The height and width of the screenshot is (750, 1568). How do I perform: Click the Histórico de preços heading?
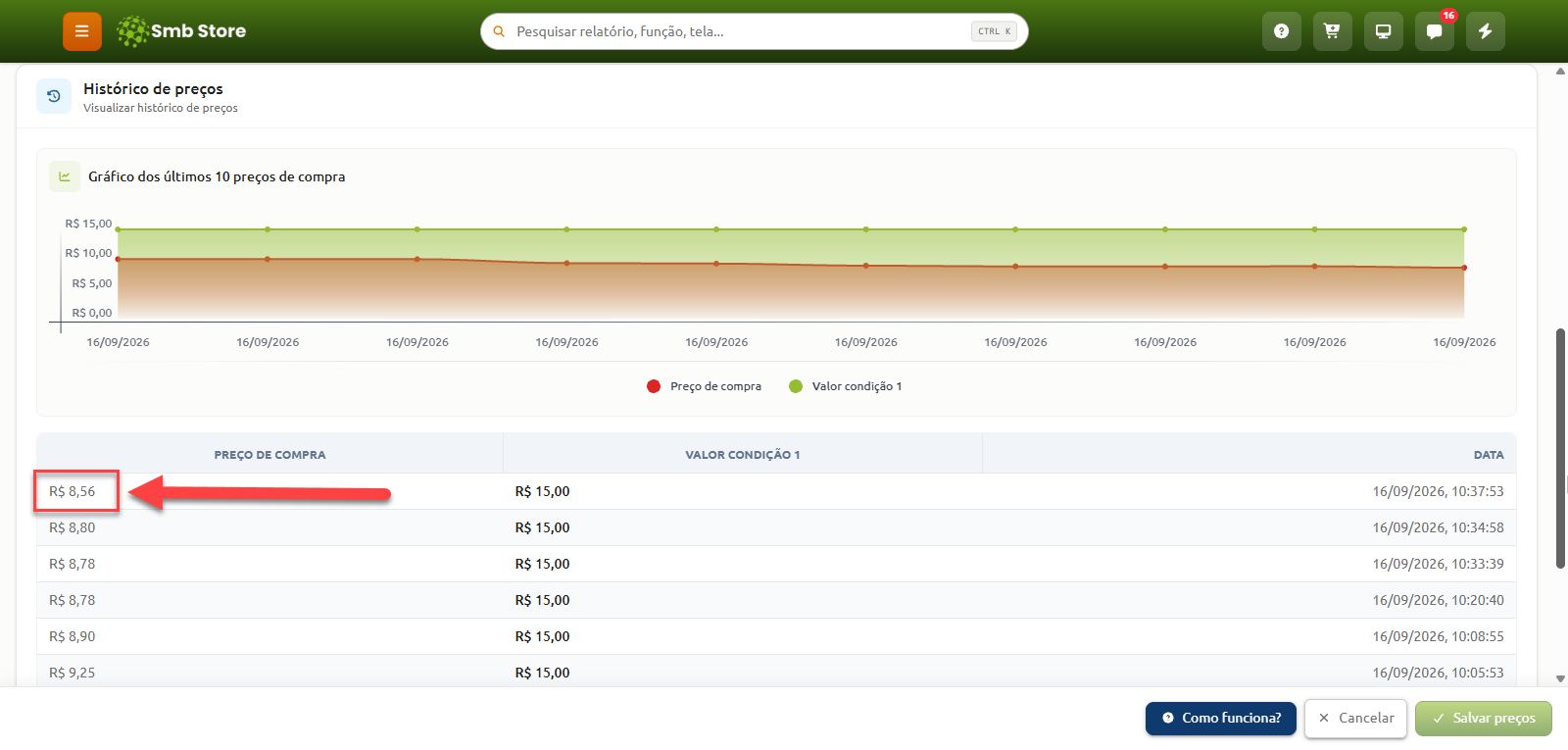(153, 88)
